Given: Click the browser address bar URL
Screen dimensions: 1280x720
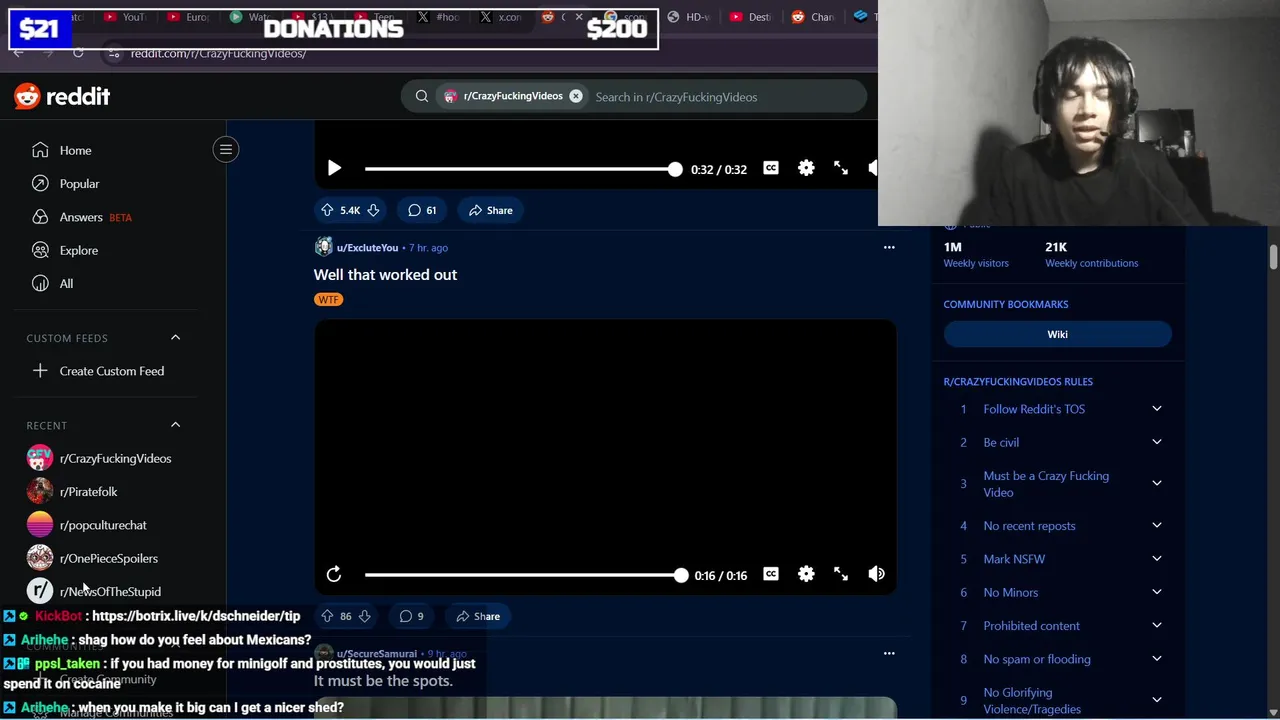Looking at the screenshot, I should [218, 53].
